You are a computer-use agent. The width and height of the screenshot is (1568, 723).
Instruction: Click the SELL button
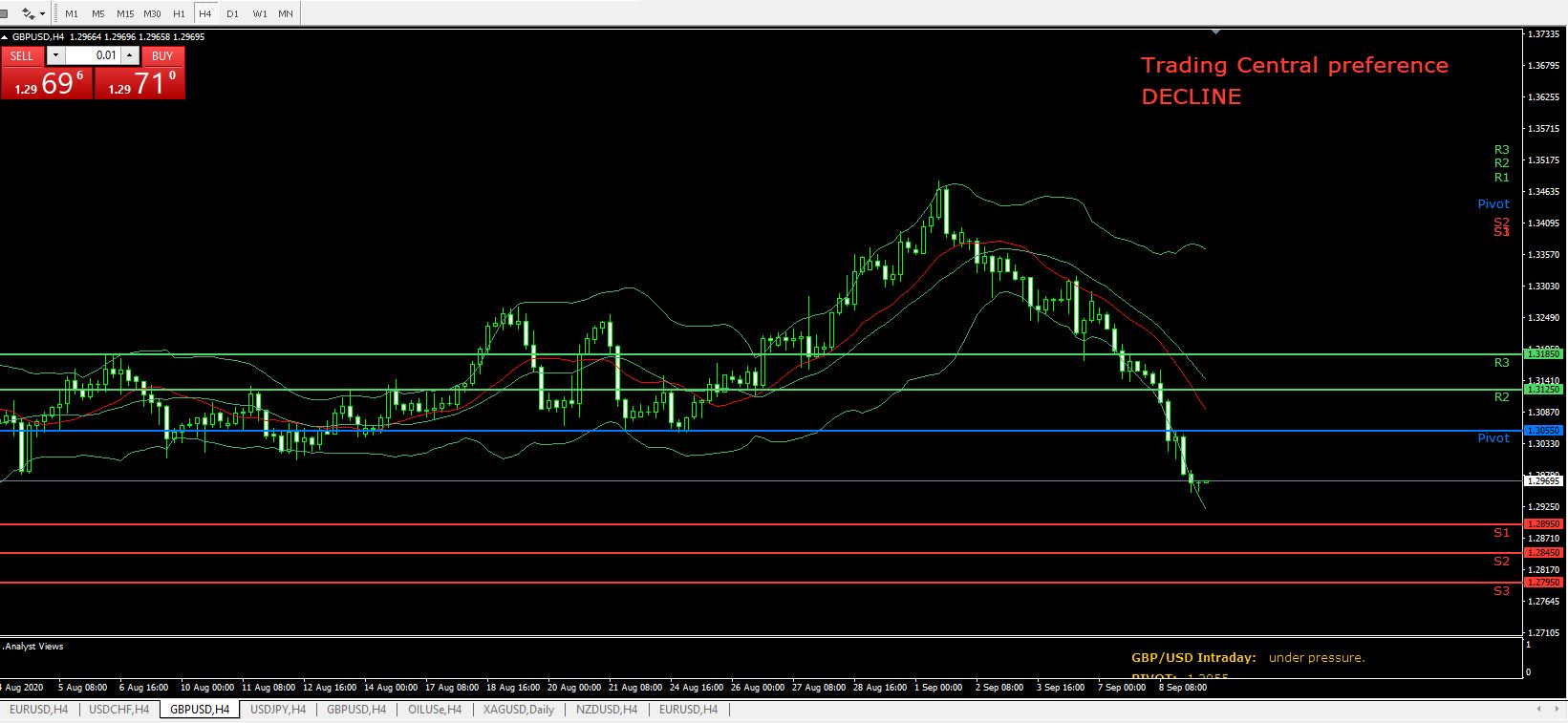(x=22, y=55)
